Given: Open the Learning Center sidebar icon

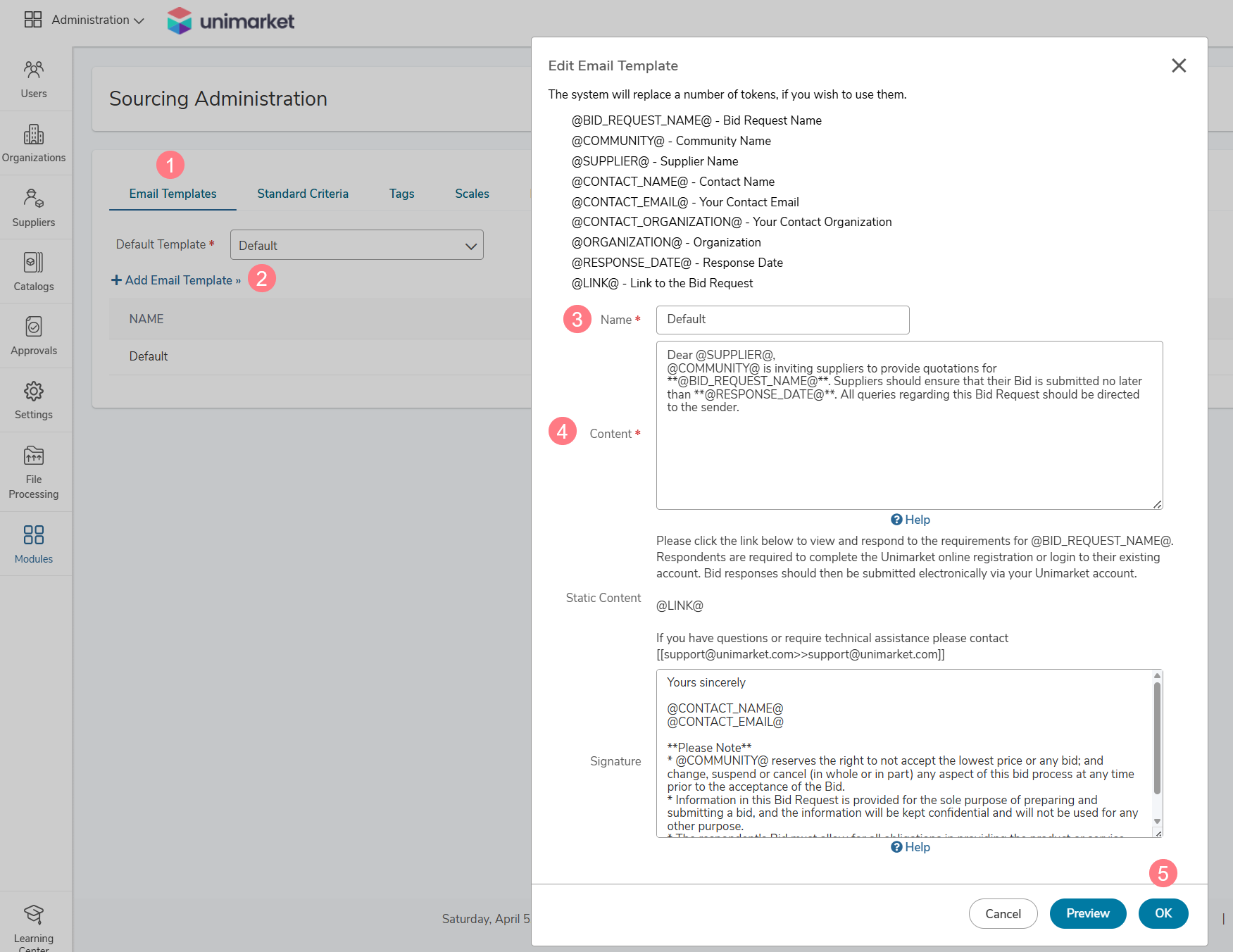Looking at the screenshot, I should (34, 927).
